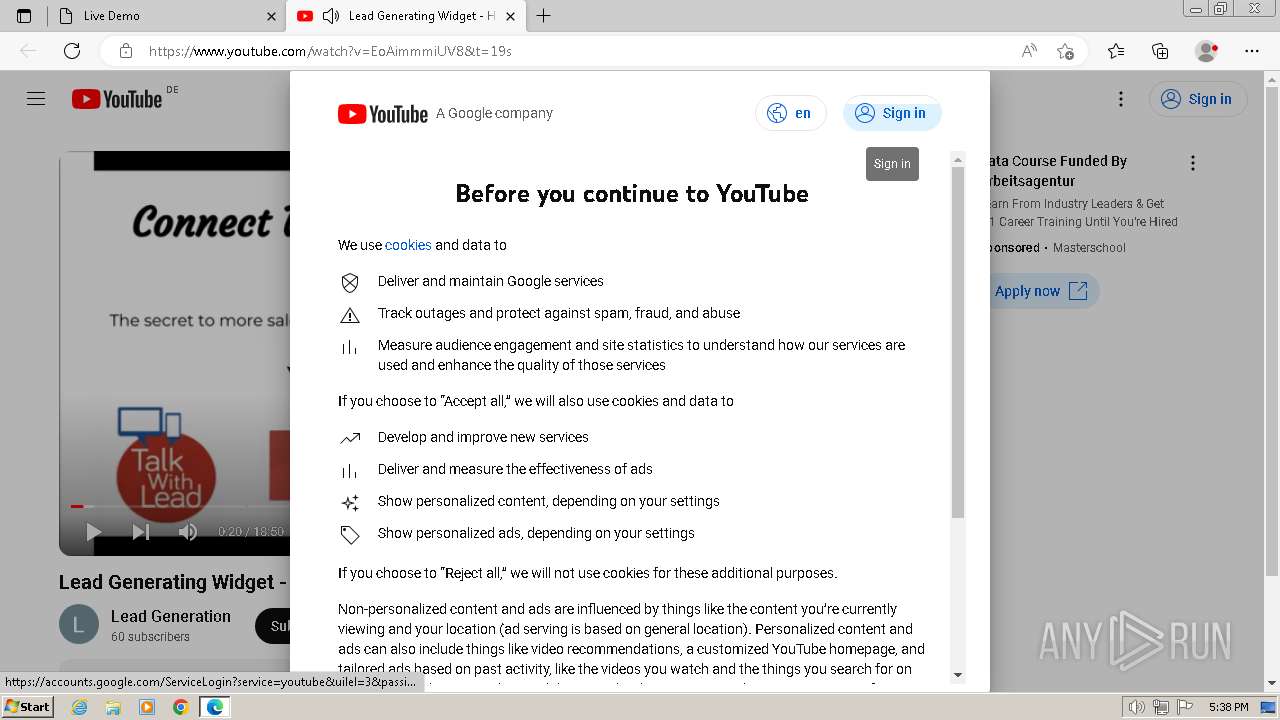Click the dialog scrollbar down arrow
The height and width of the screenshot is (720, 1280).
tap(958, 675)
